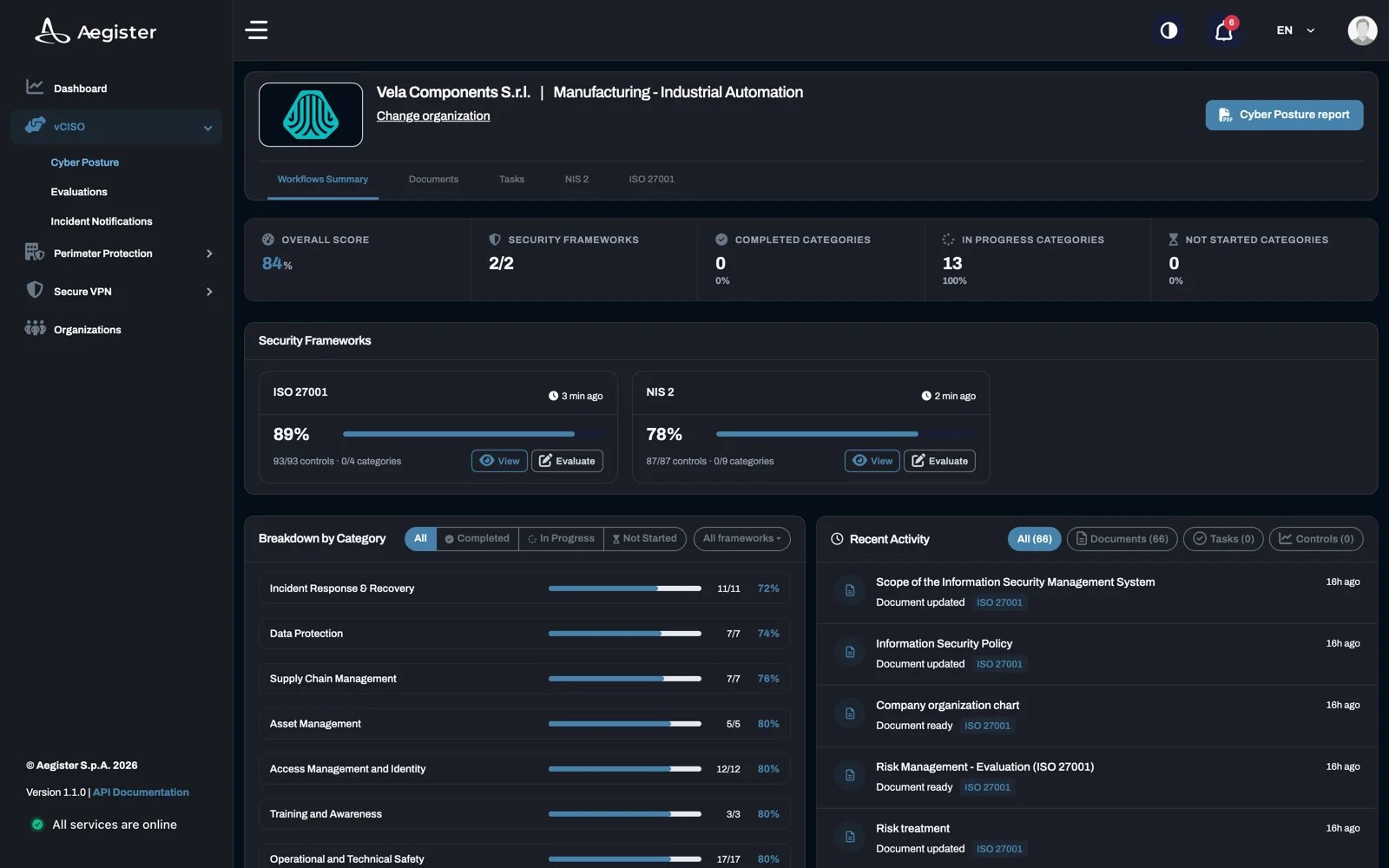Screen dimensions: 1389x868
Task: Click the Aegister logo
Action: click(x=95, y=31)
